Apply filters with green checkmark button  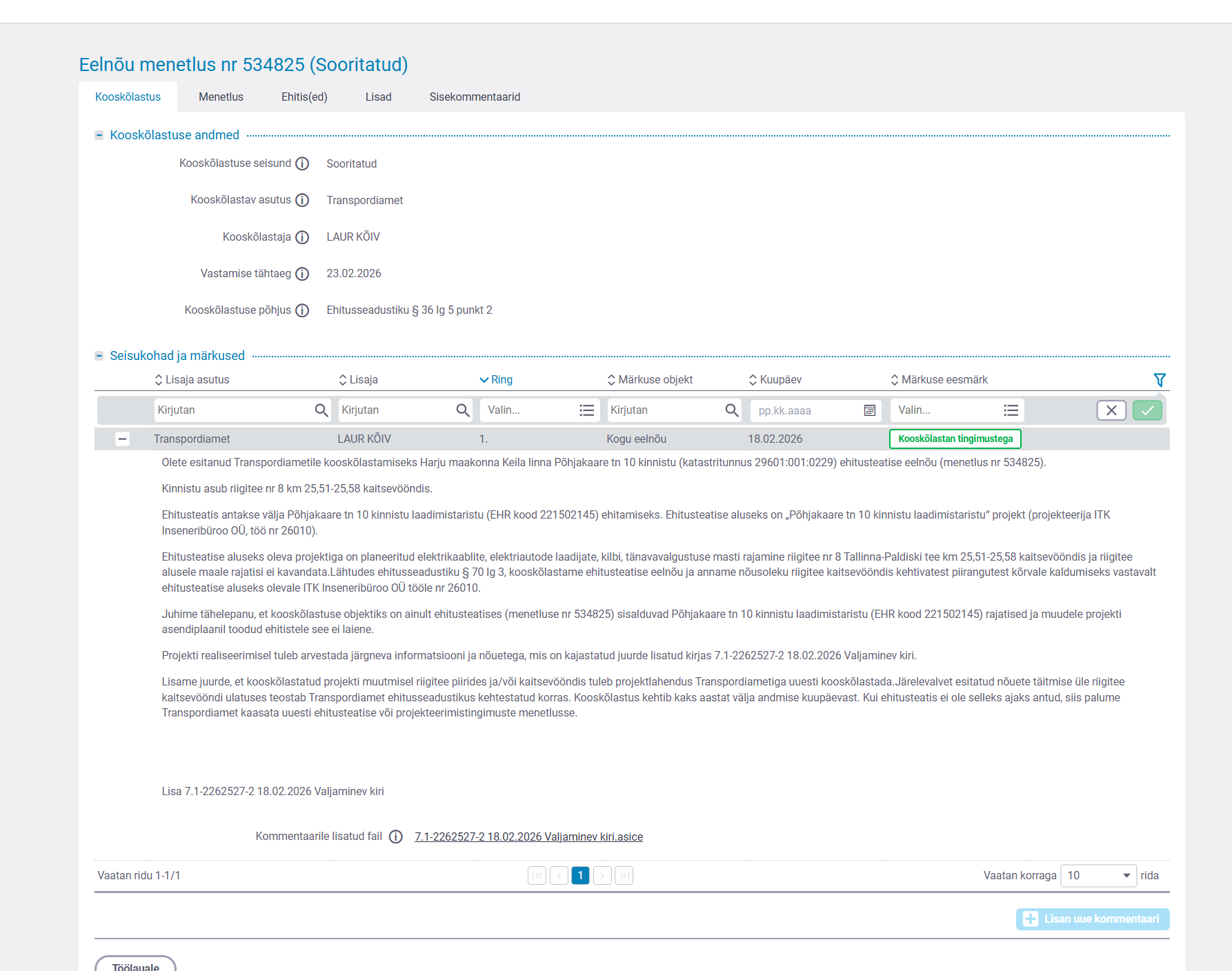pyautogui.click(x=1147, y=410)
